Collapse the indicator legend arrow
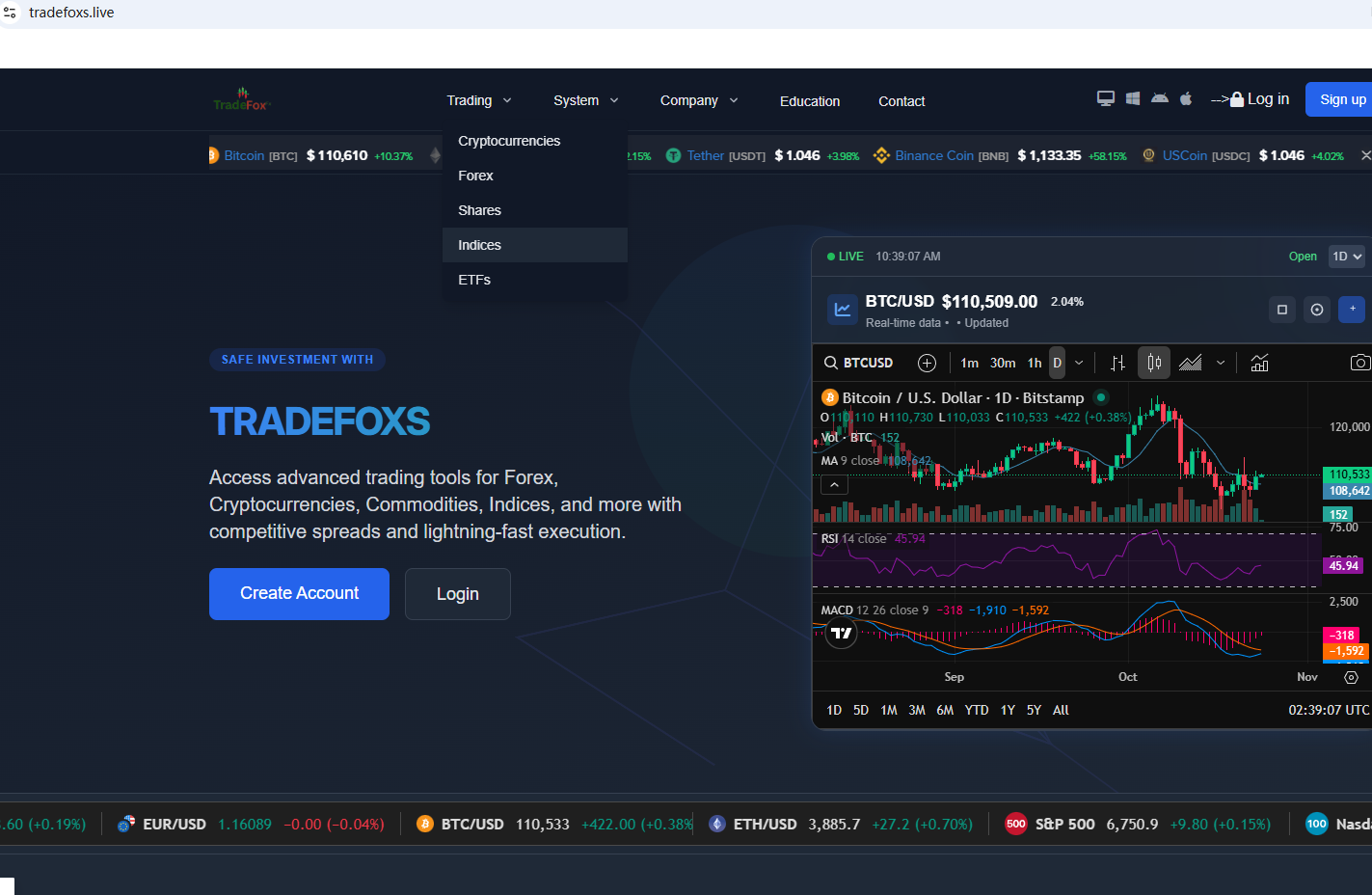1372x895 pixels. 834,485
